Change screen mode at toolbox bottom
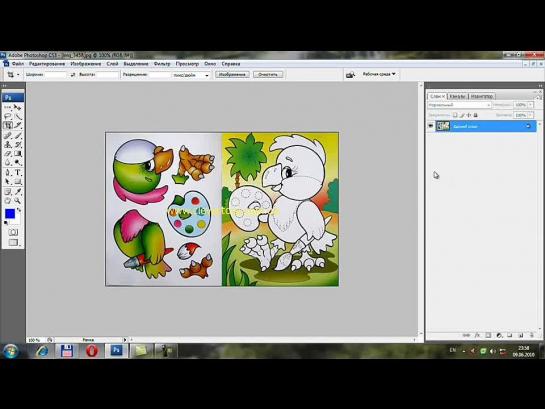The width and height of the screenshot is (545, 409). coord(13,242)
